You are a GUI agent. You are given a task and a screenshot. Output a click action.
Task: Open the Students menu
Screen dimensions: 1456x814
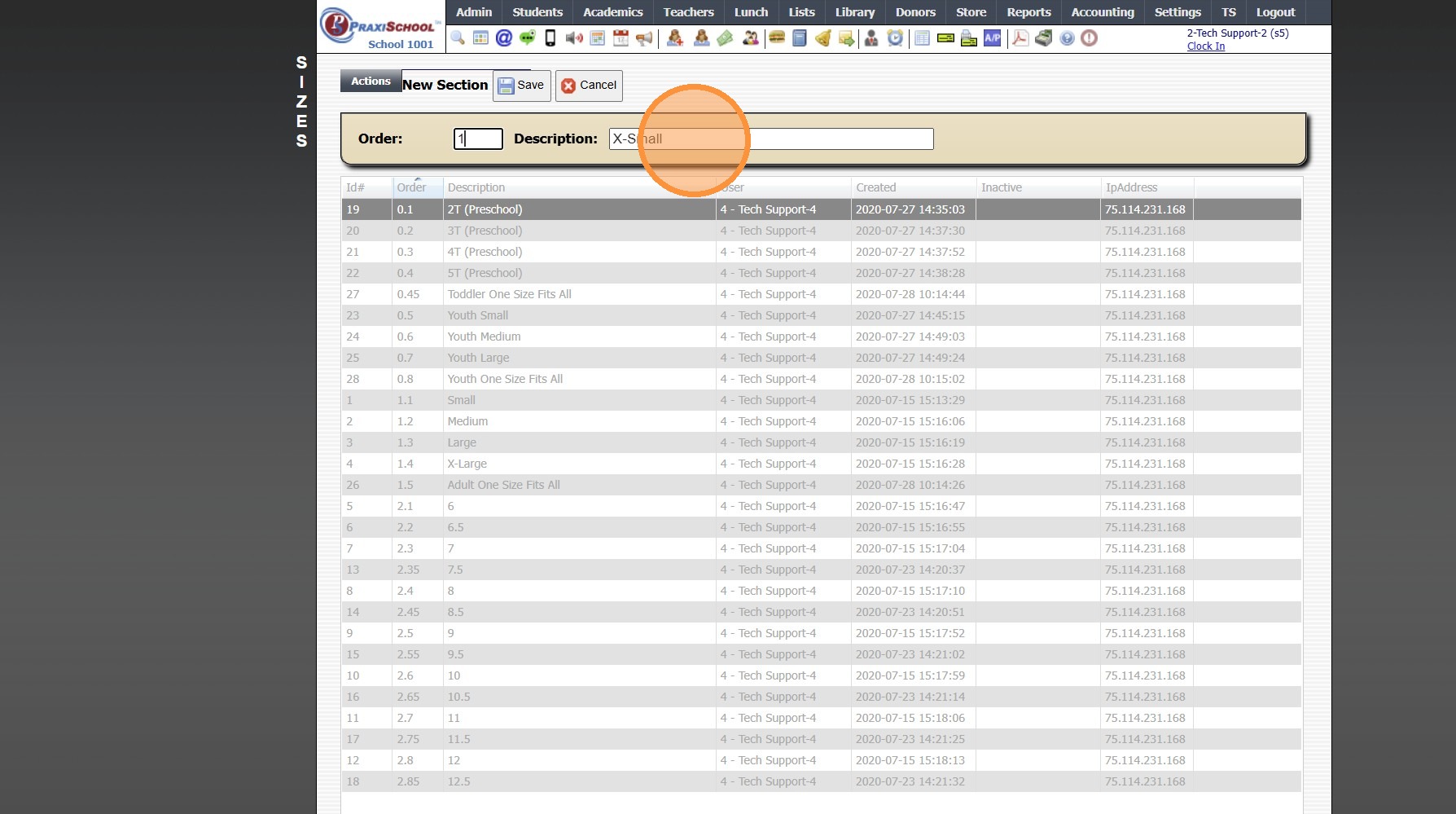pos(537,12)
